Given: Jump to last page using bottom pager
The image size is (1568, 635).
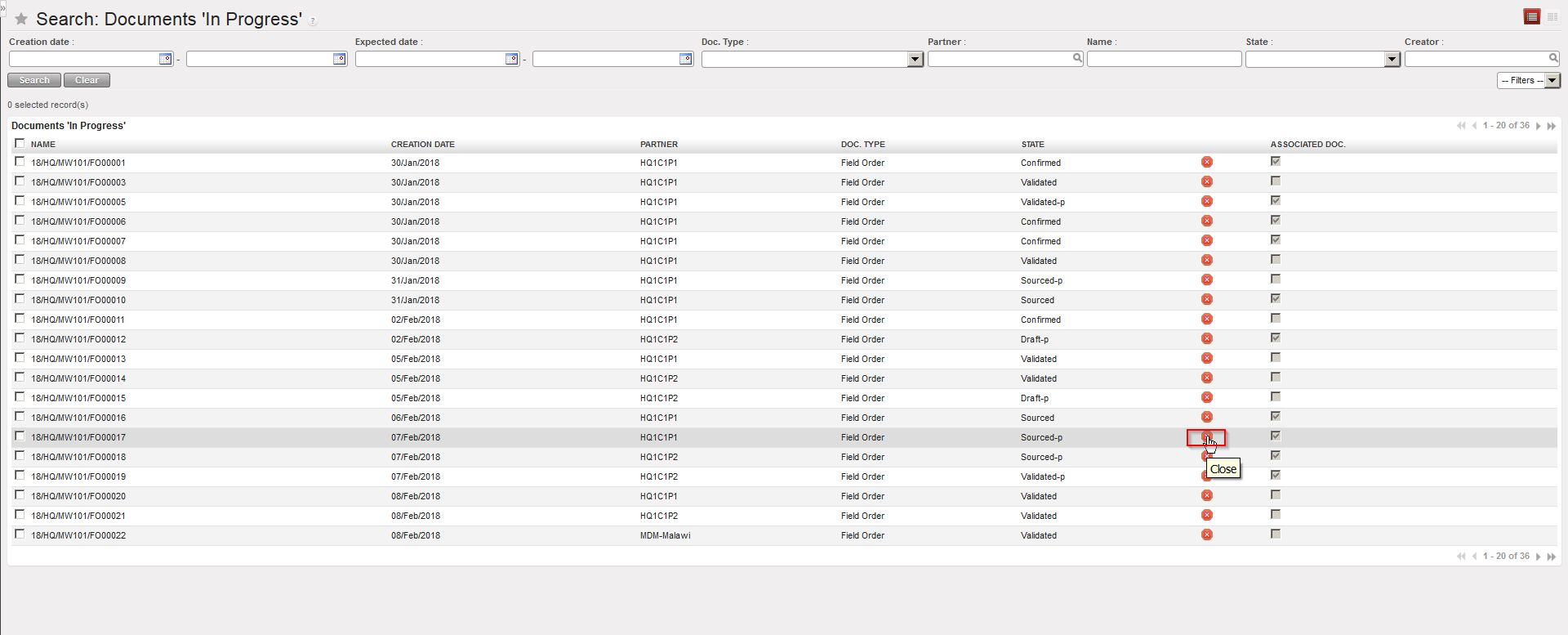Looking at the screenshot, I should (x=1552, y=557).
